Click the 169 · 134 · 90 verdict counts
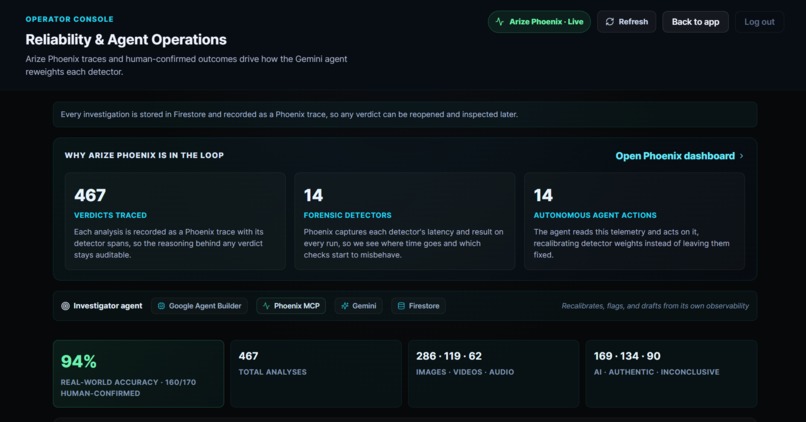Image resolution: width=806 pixels, height=422 pixels. tap(627, 356)
